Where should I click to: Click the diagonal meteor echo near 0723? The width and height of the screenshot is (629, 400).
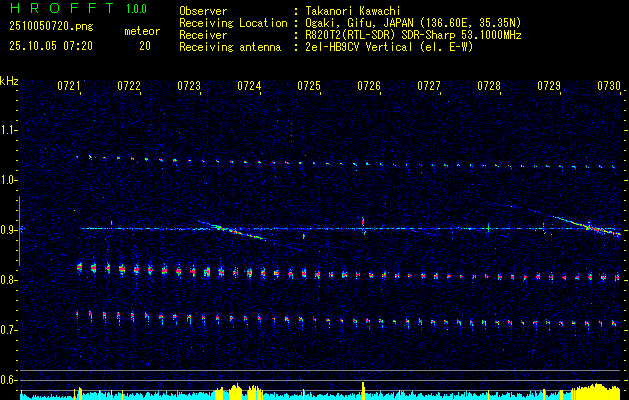pyautogui.click(x=232, y=231)
